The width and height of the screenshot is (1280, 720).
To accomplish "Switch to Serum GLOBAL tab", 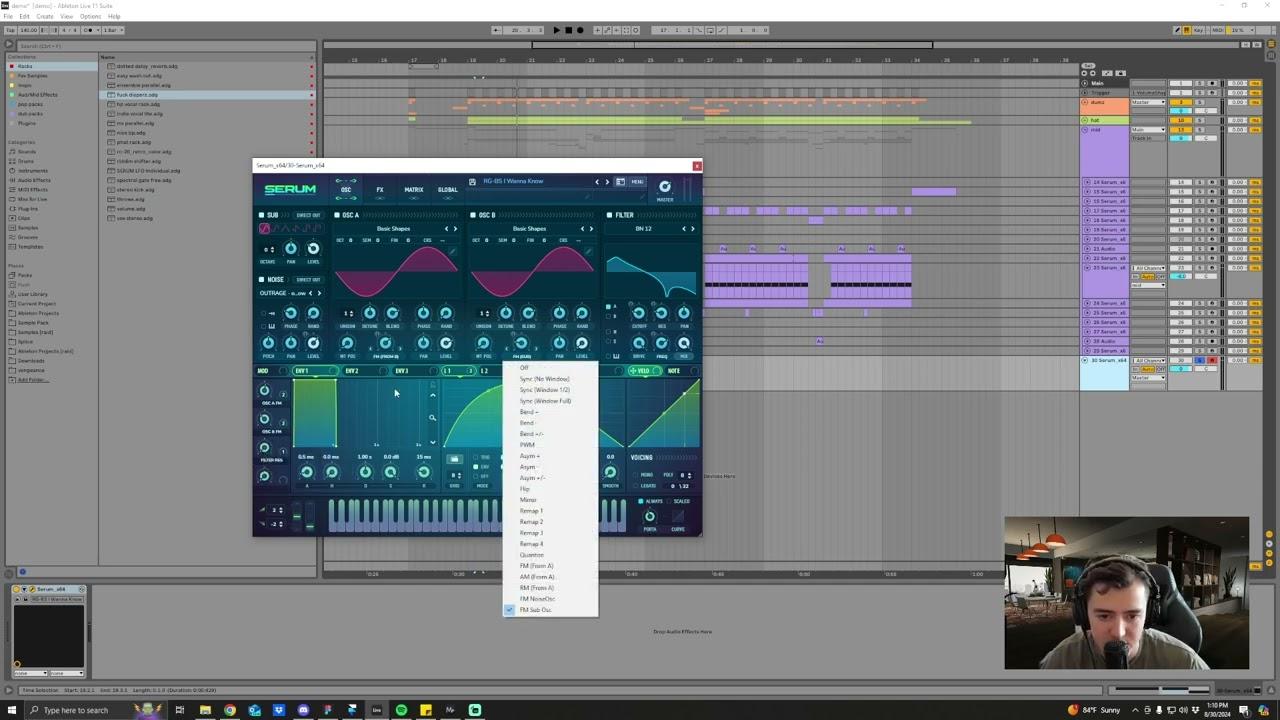I will (448, 190).
